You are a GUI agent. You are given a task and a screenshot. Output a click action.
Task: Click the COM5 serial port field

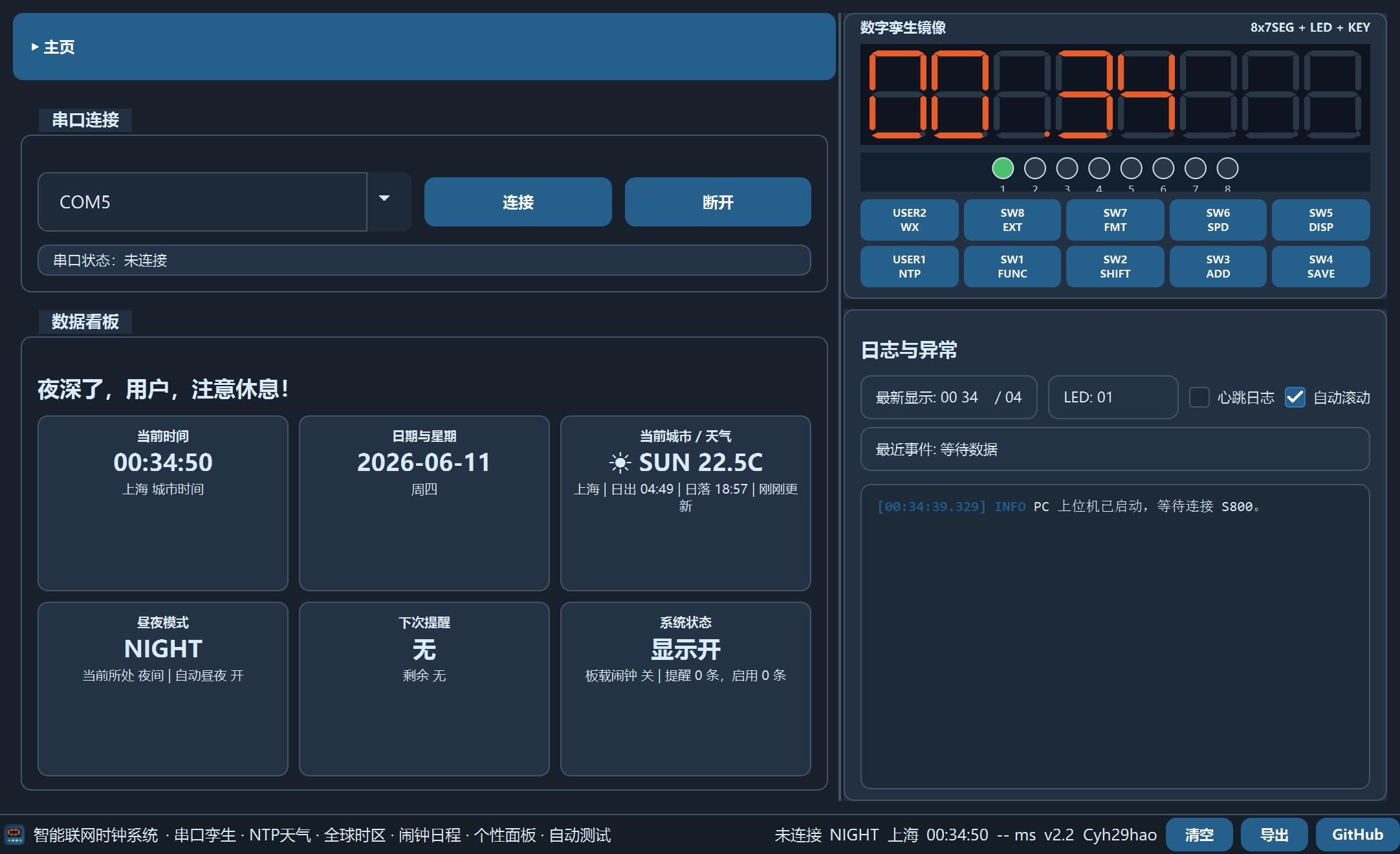[x=202, y=202]
